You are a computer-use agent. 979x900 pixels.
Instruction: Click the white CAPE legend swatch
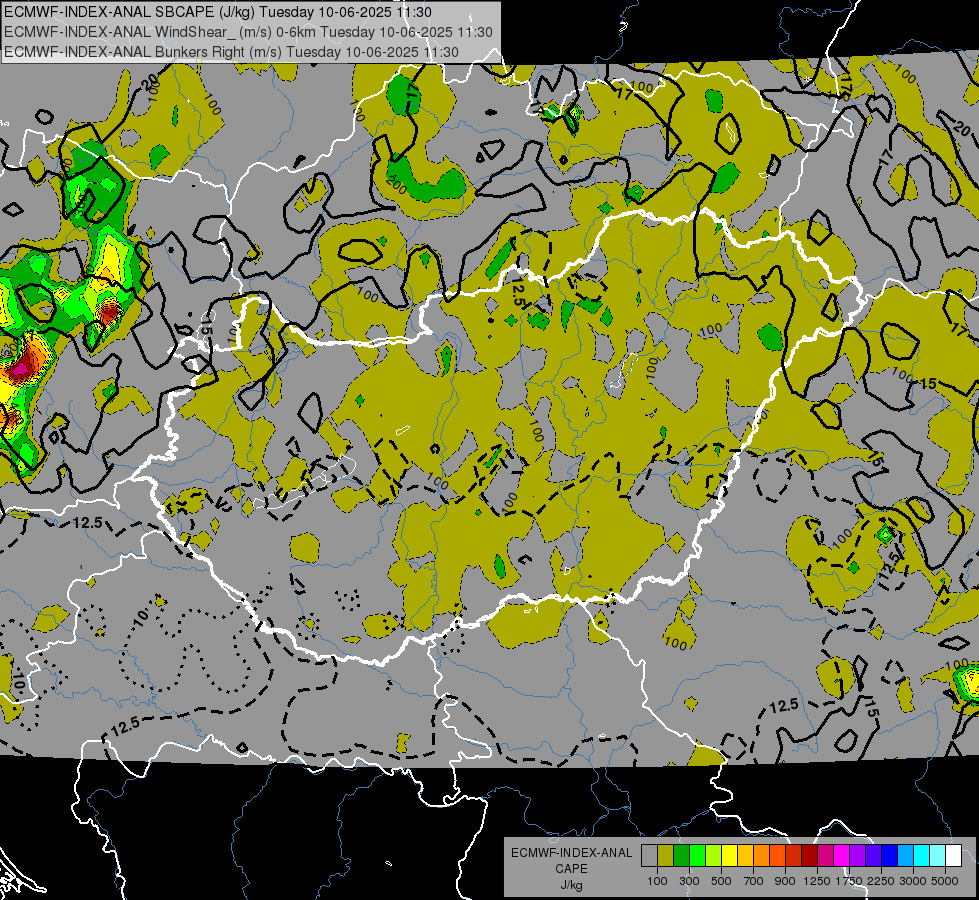point(953,856)
